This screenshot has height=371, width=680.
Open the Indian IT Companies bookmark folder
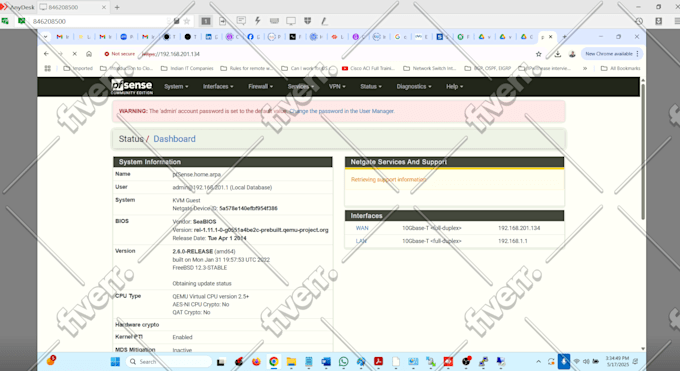pyautogui.click(x=187, y=68)
